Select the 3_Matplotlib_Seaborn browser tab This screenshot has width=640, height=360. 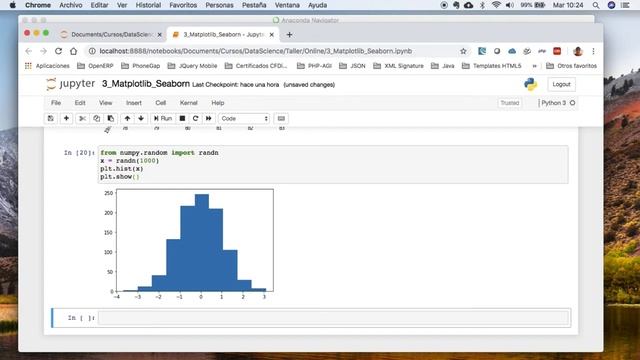(223, 35)
